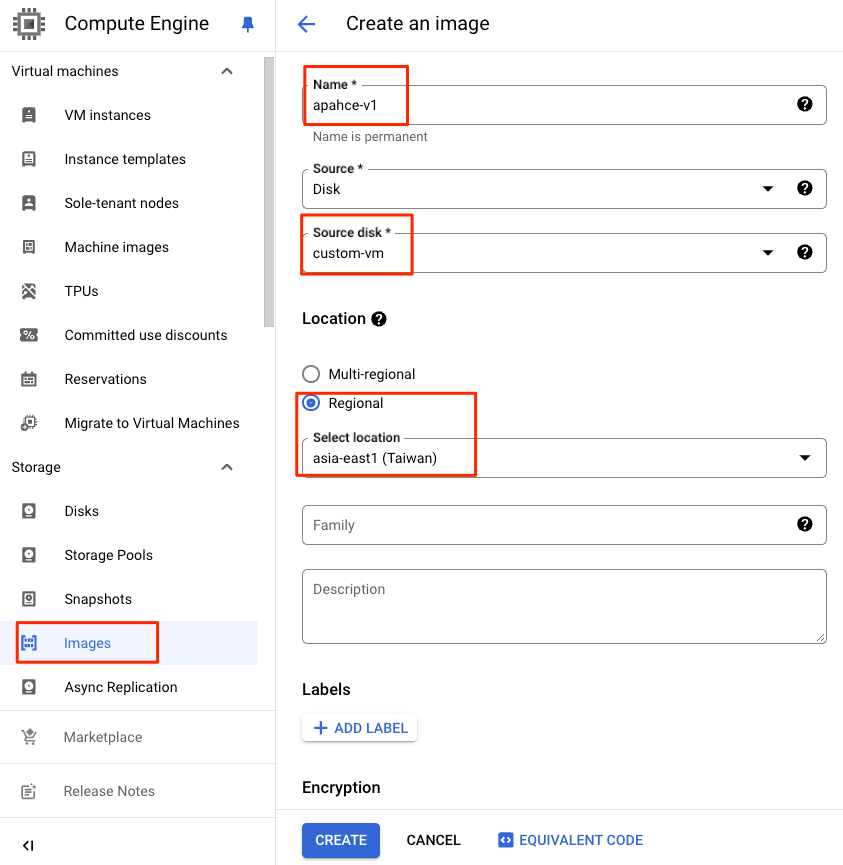
Task: Open Instance templates page
Action: [125, 159]
